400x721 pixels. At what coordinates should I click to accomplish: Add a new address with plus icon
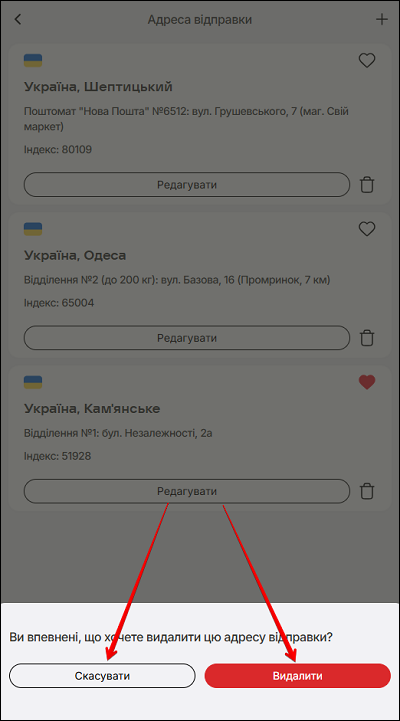(x=382, y=19)
